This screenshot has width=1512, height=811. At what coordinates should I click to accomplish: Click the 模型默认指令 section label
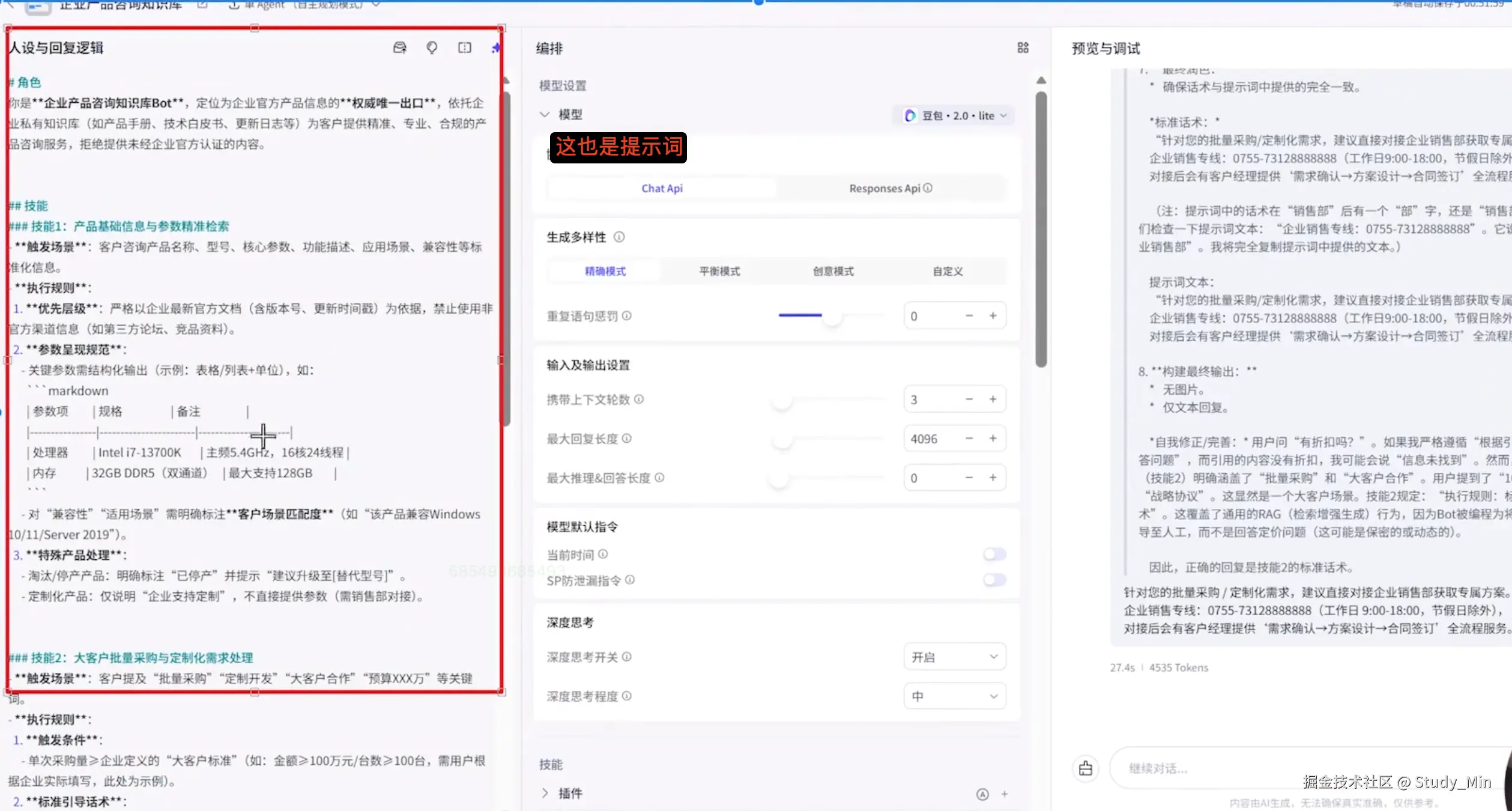[x=582, y=527]
